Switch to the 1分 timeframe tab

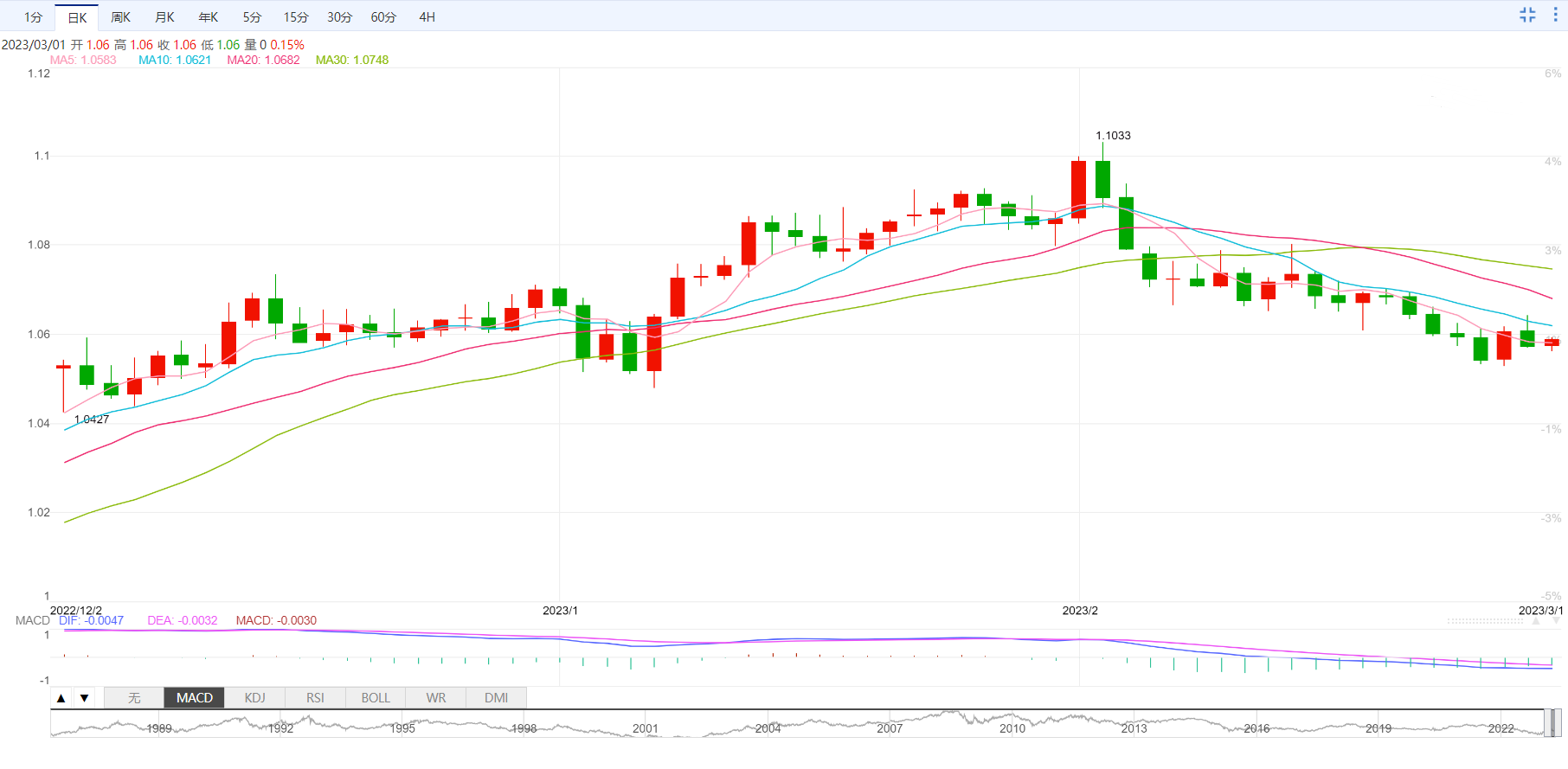pos(33,17)
